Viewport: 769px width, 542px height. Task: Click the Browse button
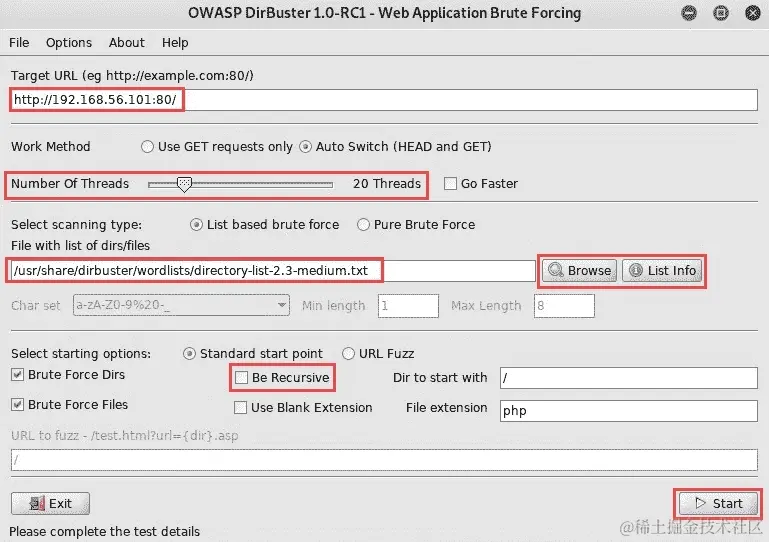(x=579, y=270)
